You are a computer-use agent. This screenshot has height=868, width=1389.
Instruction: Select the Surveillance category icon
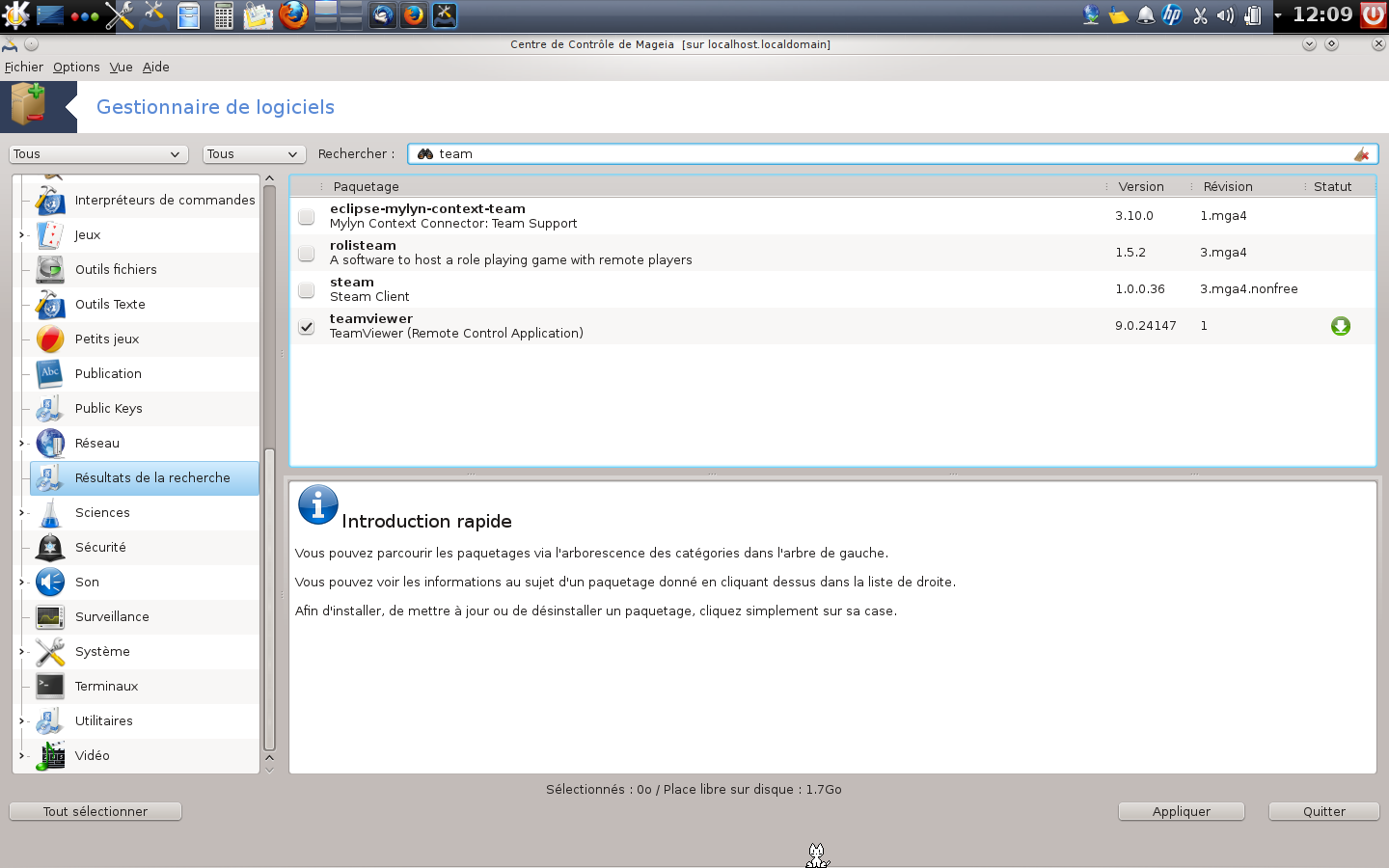50,616
